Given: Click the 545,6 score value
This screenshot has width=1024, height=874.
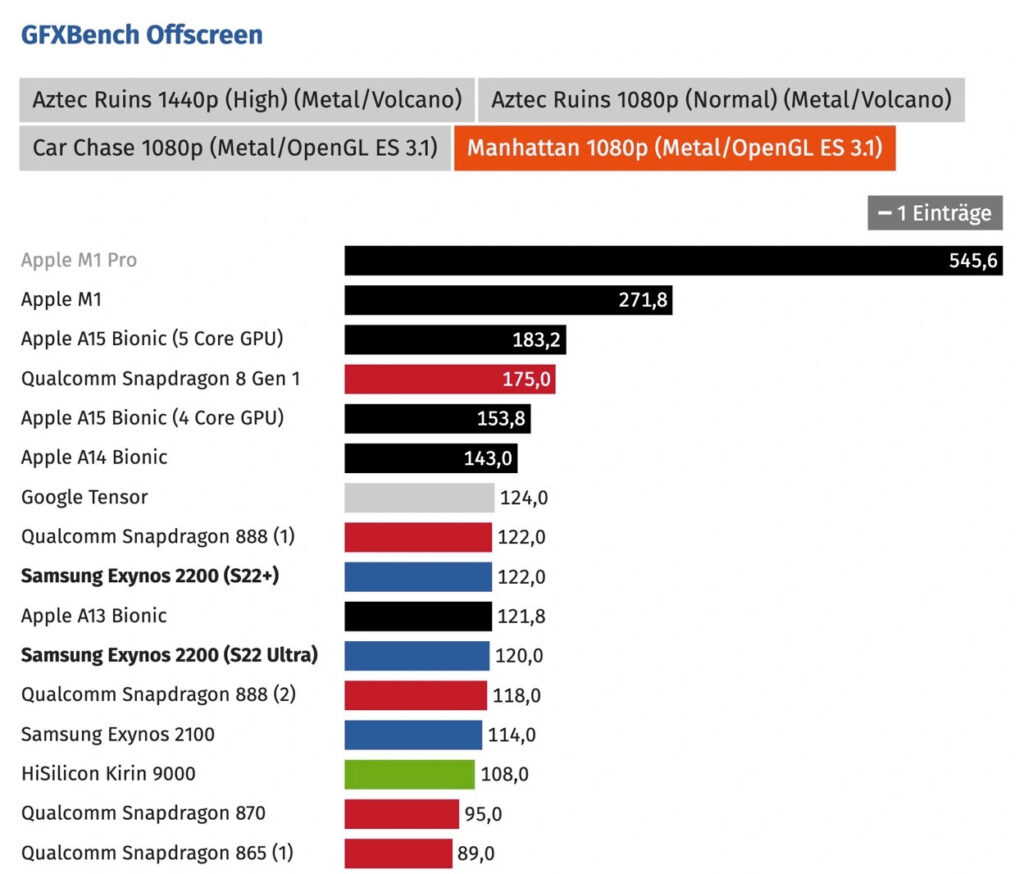Looking at the screenshot, I should pyautogui.click(x=973, y=261).
